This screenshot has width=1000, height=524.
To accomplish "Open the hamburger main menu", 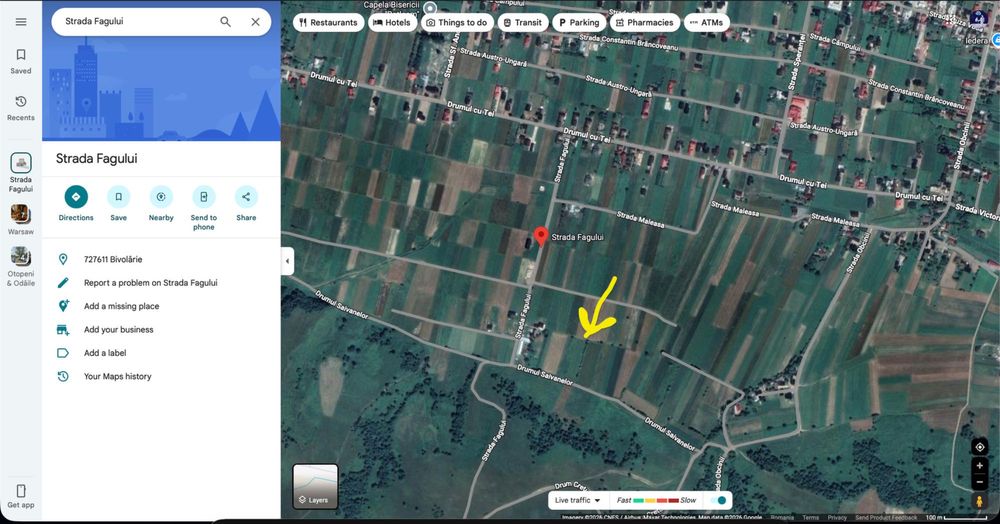I will click(21, 22).
